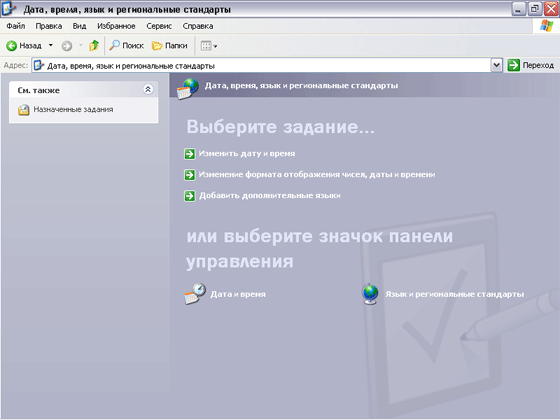Click inside the Адрес address field
560x420 pixels.
point(262,65)
